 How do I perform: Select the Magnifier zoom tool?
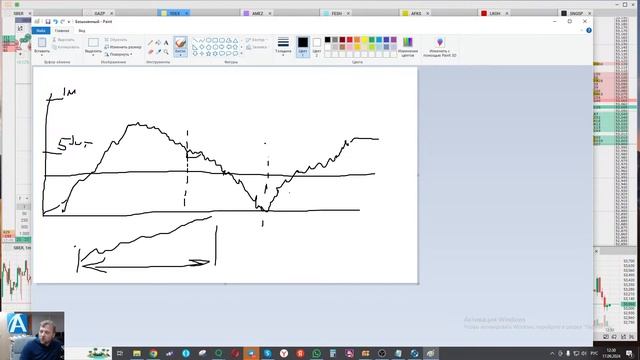[166, 52]
